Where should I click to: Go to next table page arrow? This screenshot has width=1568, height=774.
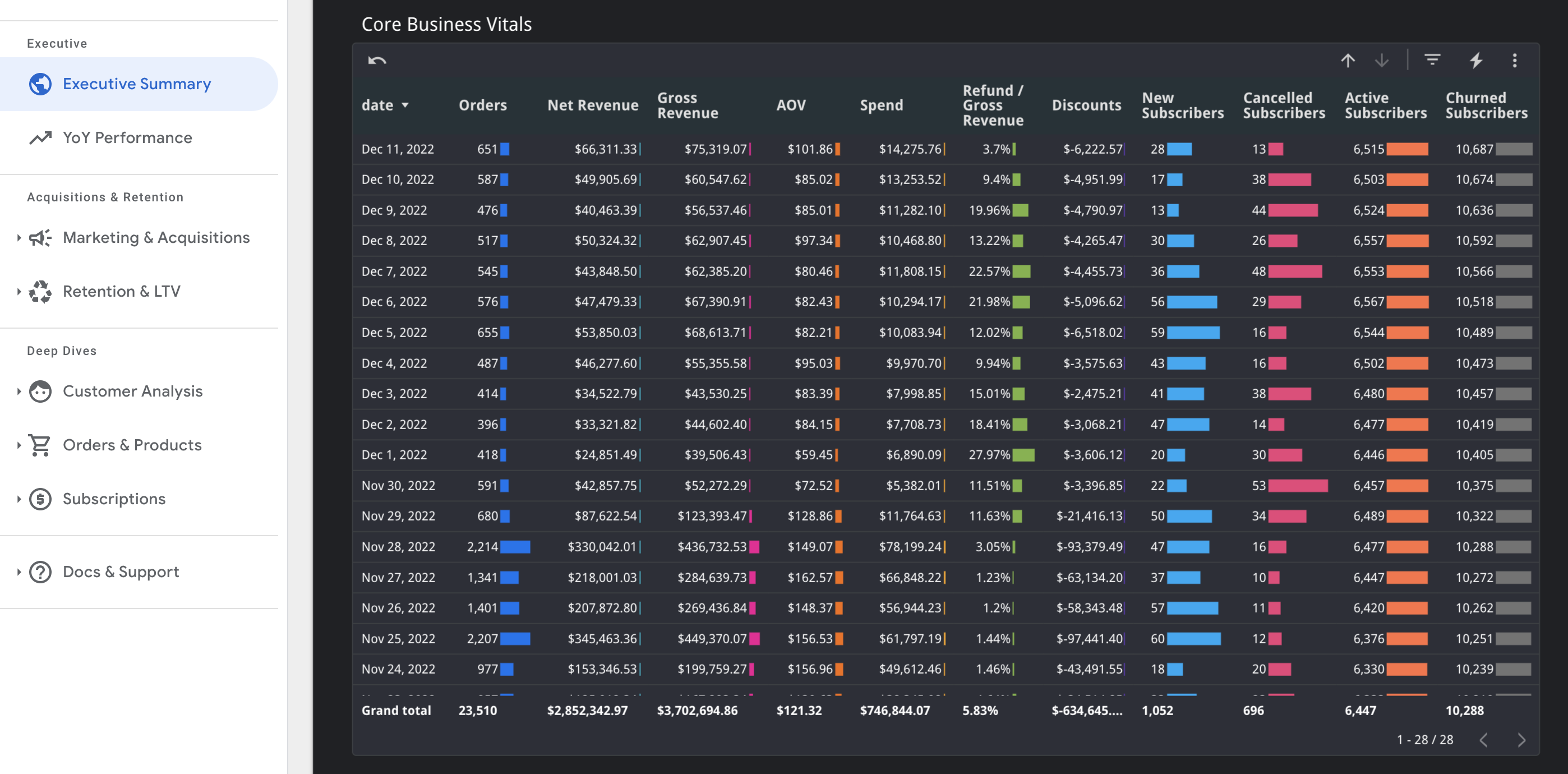pos(1521,740)
